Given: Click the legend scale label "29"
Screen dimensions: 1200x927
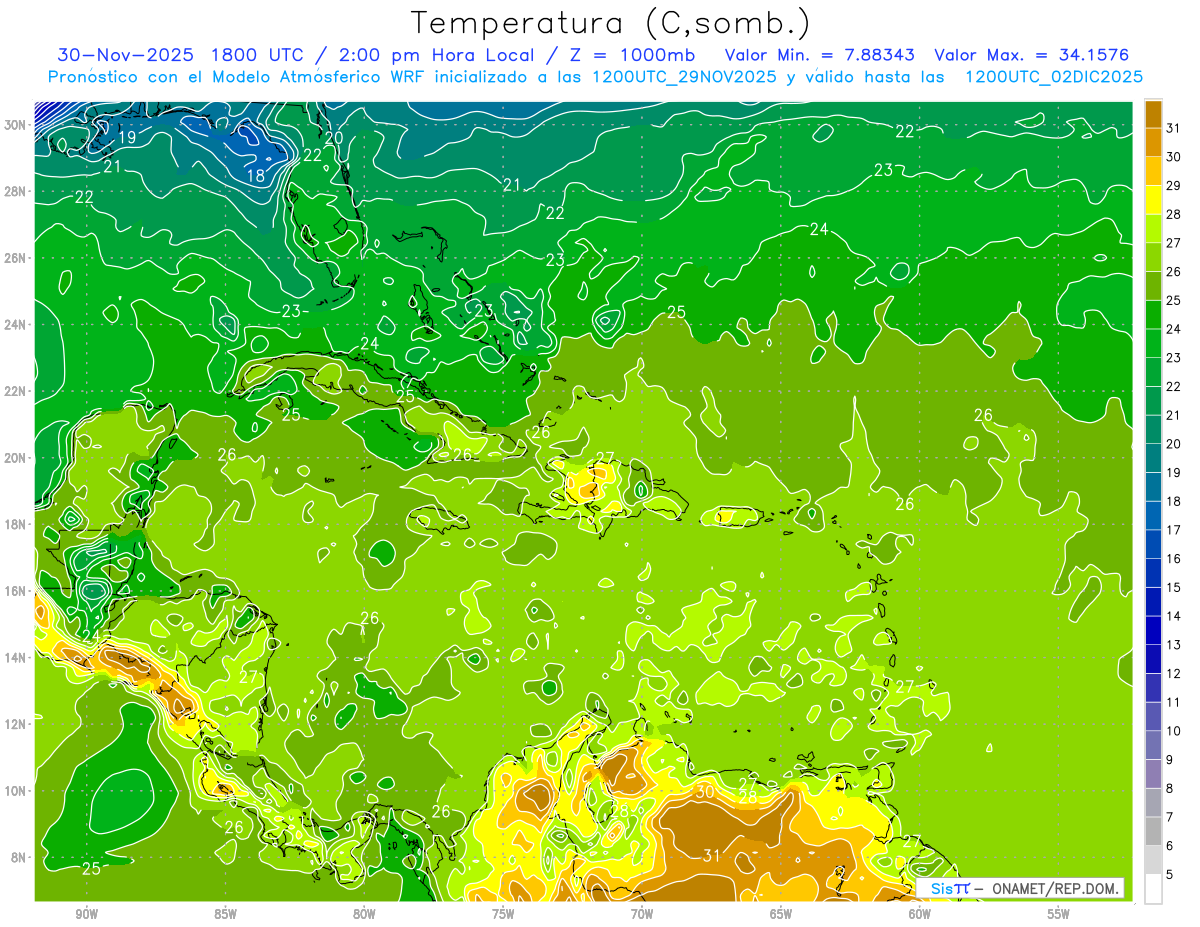Looking at the screenshot, I should point(1174,185).
